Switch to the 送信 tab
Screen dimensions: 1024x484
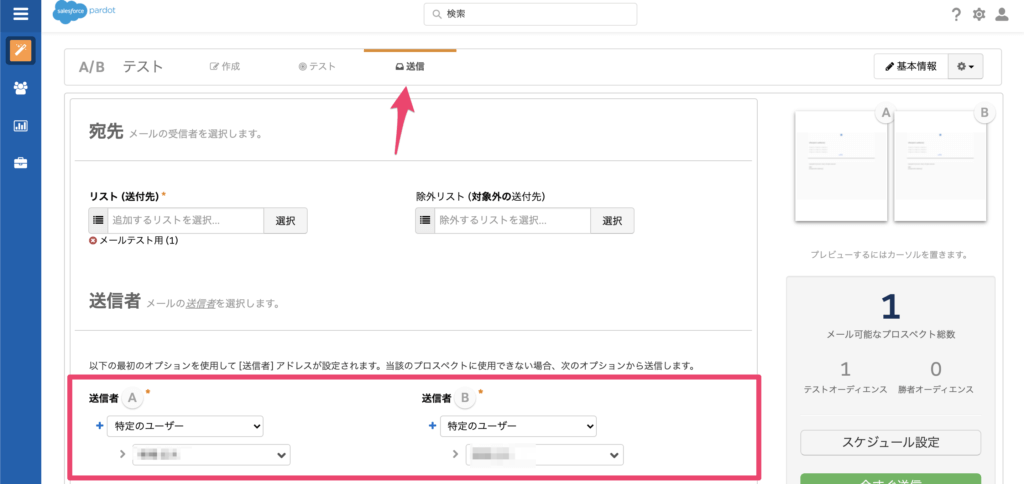(409, 66)
